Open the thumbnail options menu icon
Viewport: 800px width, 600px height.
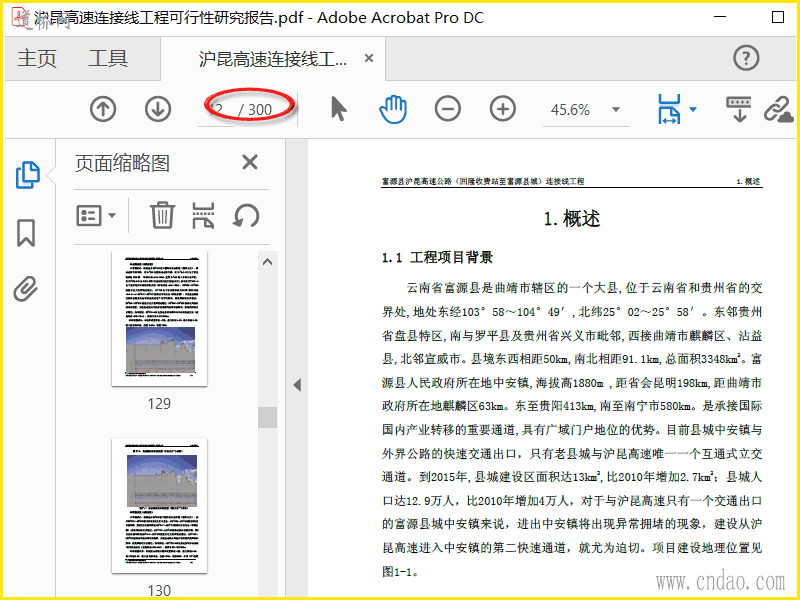pos(96,216)
